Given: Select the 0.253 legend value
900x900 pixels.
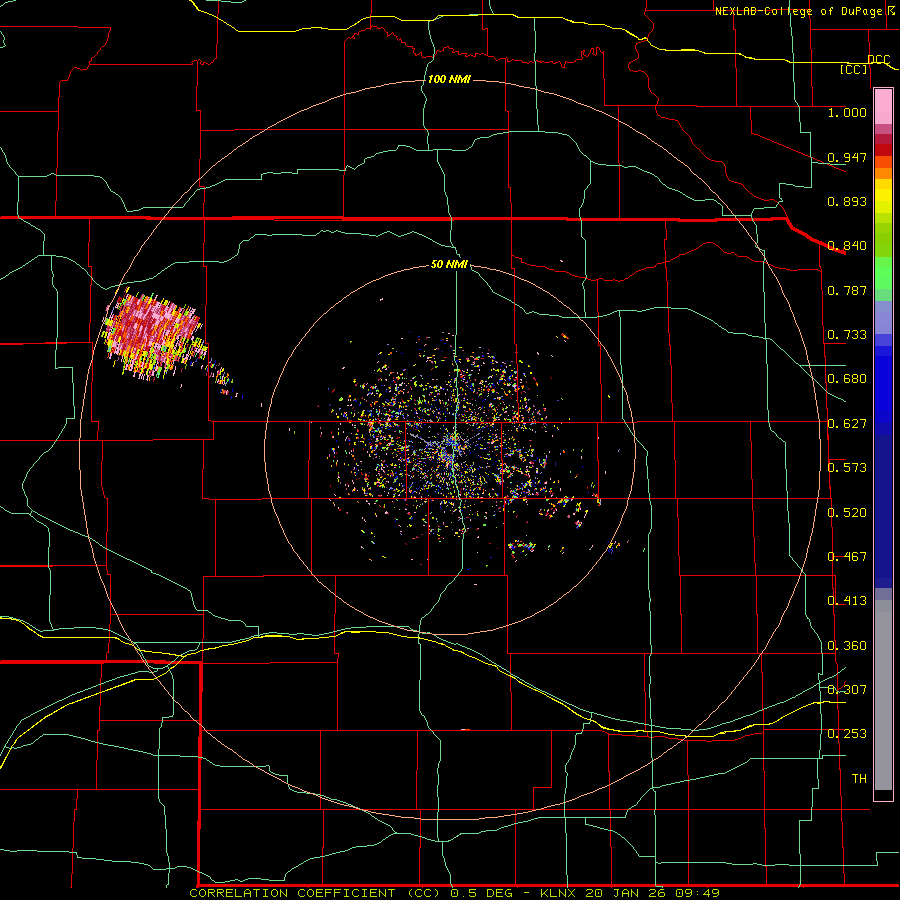Looking at the screenshot, I should pos(847,734).
